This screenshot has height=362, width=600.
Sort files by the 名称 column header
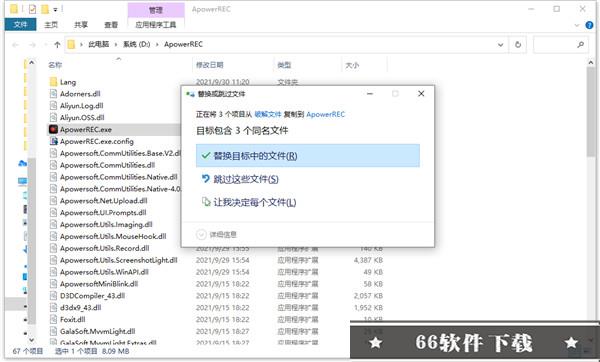coord(55,65)
